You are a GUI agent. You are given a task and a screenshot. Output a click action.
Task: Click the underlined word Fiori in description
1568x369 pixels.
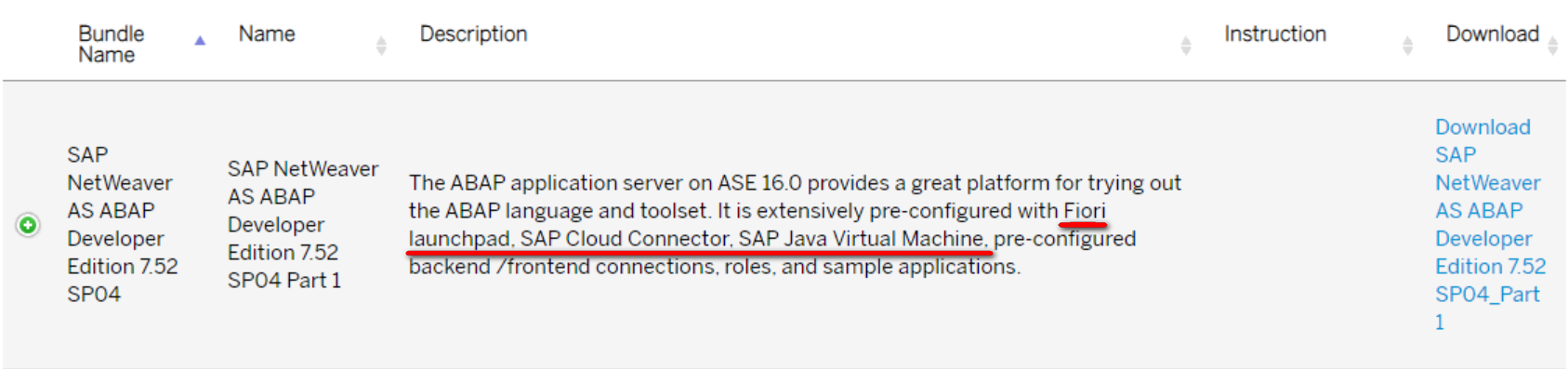(1085, 211)
